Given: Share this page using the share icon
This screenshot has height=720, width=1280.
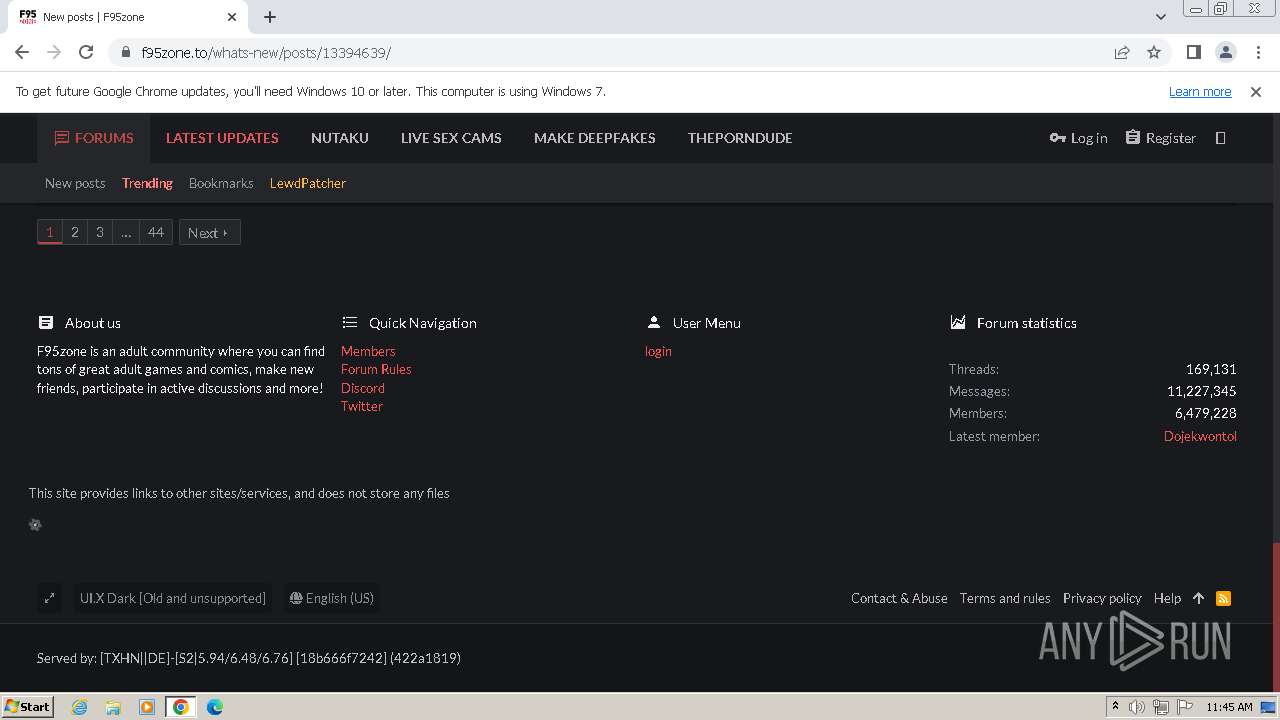Looking at the screenshot, I should [x=1122, y=52].
